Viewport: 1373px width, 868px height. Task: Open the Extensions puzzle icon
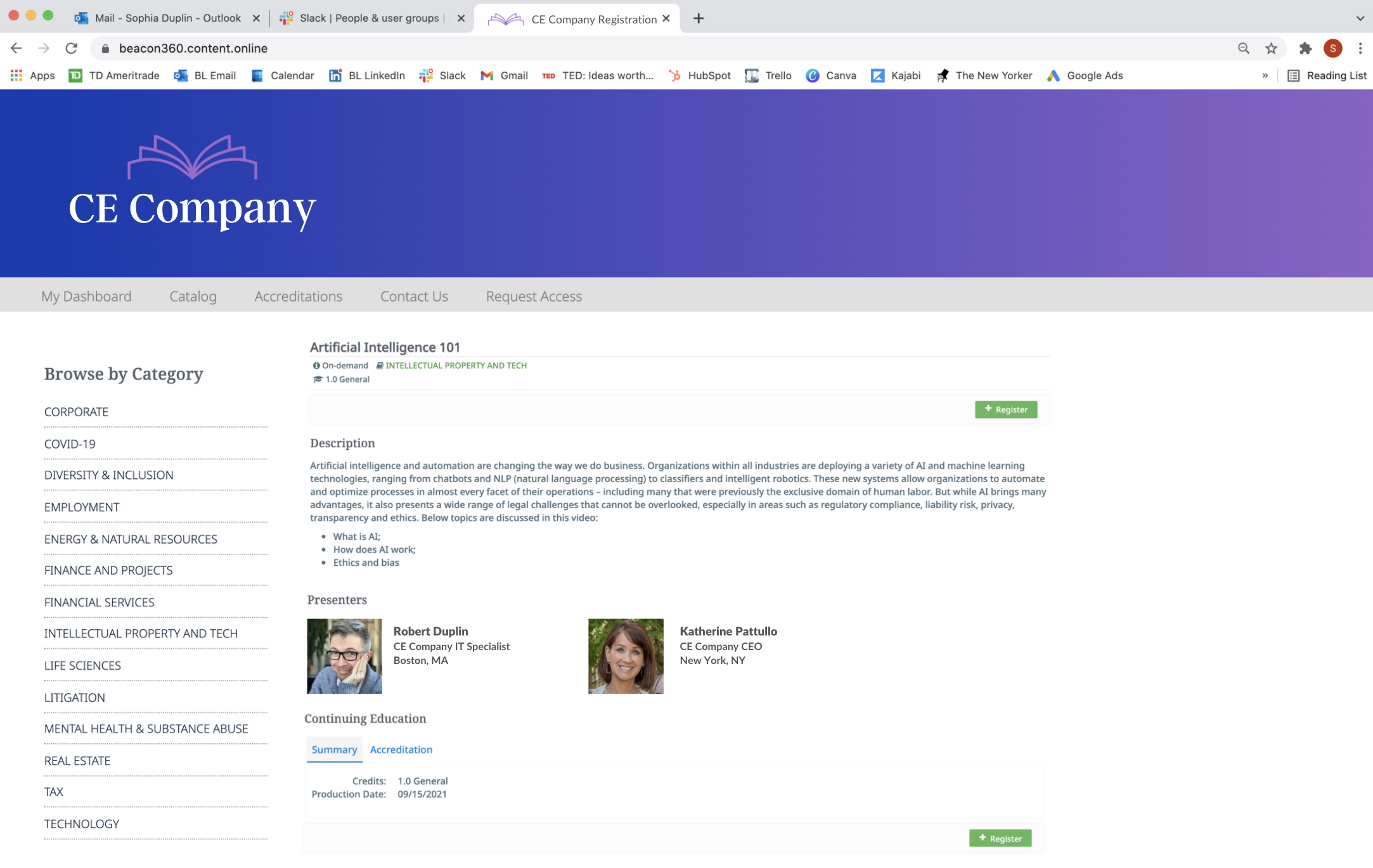tap(1305, 48)
